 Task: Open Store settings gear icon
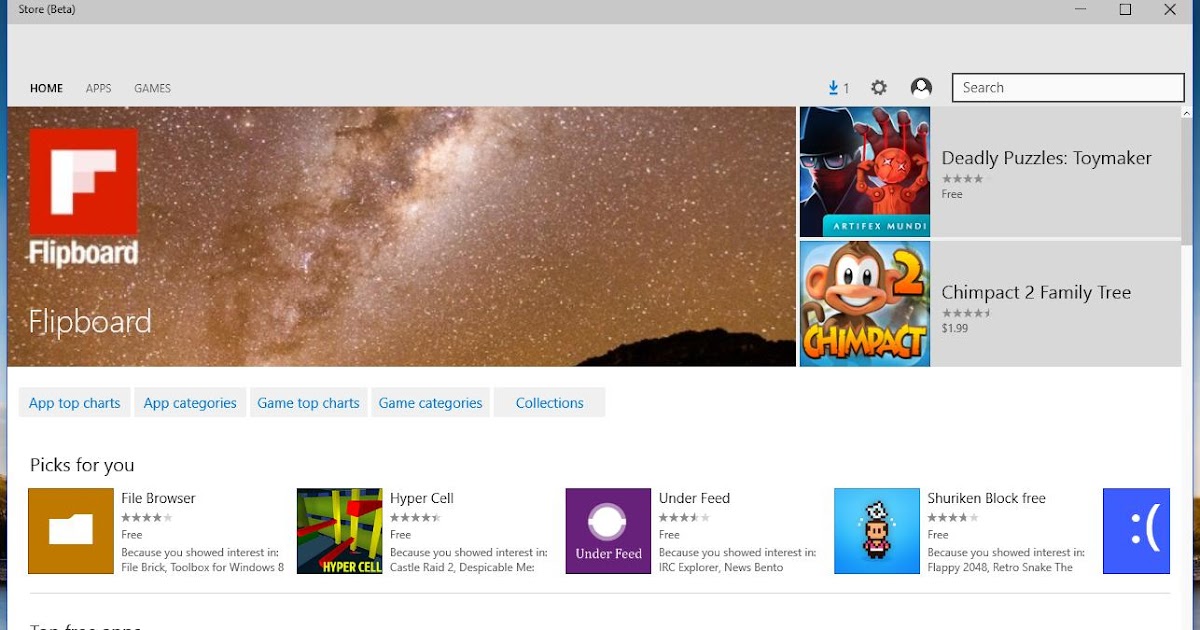[879, 88]
